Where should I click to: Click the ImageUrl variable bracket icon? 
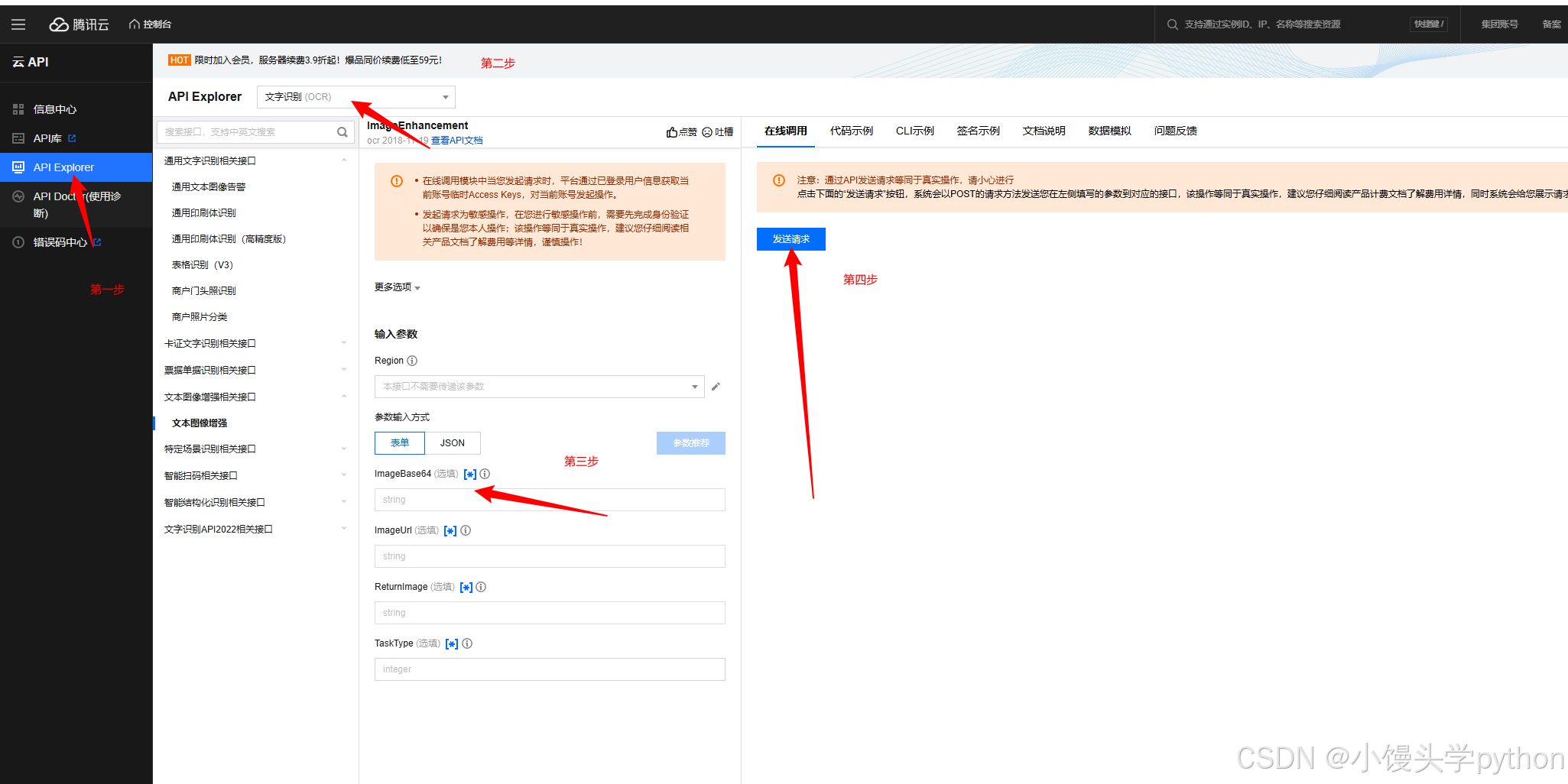450,531
